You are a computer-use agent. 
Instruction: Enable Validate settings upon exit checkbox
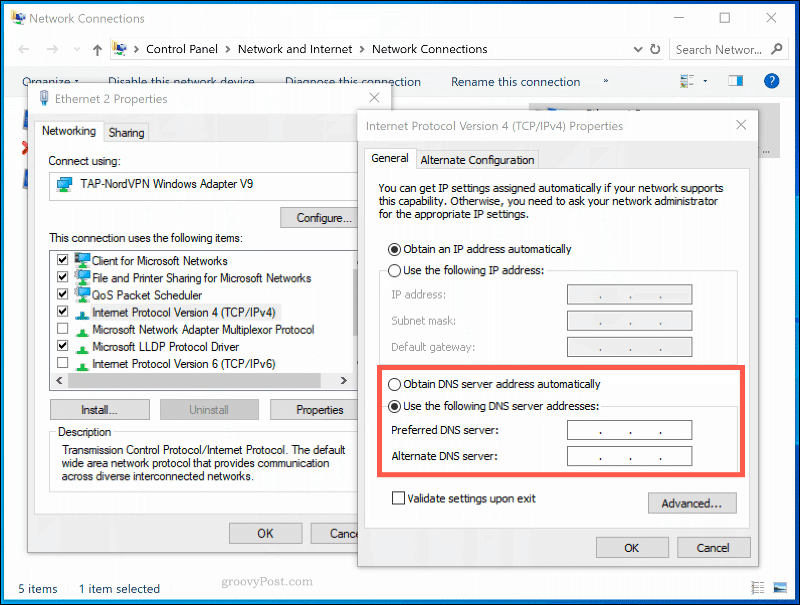[398, 498]
